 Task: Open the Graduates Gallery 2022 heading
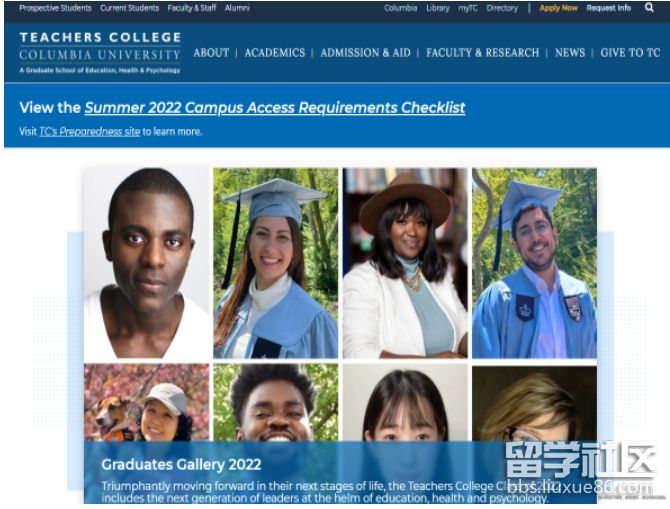(x=181, y=465)
